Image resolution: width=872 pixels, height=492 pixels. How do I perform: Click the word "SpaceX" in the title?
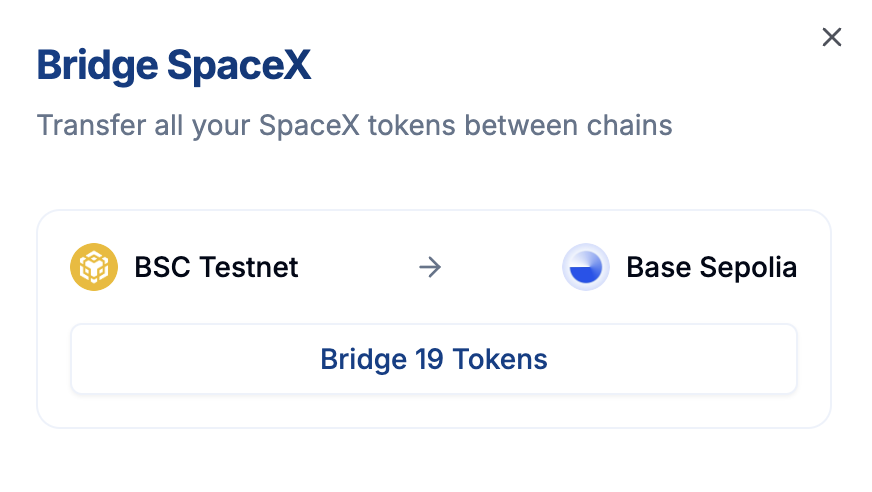pyautogui.click(x=239, y=67)
